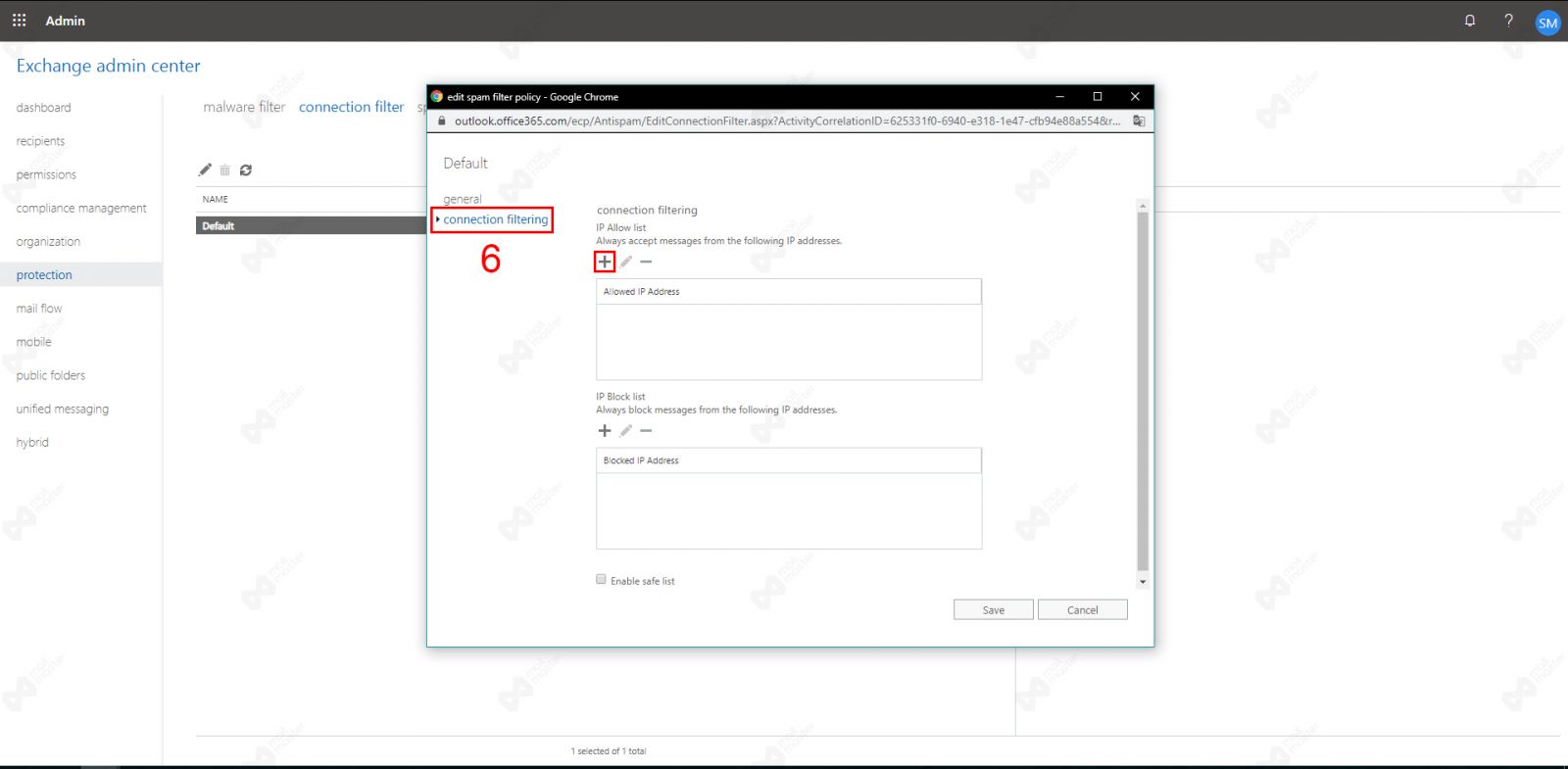Open the permissions section
Viewport: 1568px width, 769px height.
46,174
